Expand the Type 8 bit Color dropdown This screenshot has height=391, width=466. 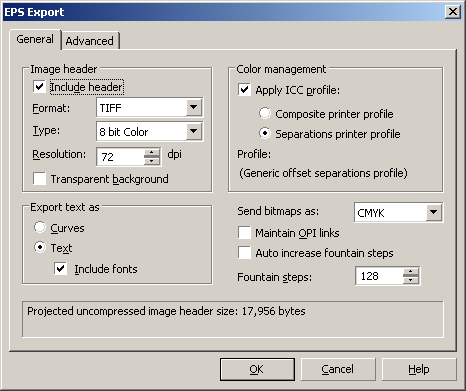click(x=194, y=131)
